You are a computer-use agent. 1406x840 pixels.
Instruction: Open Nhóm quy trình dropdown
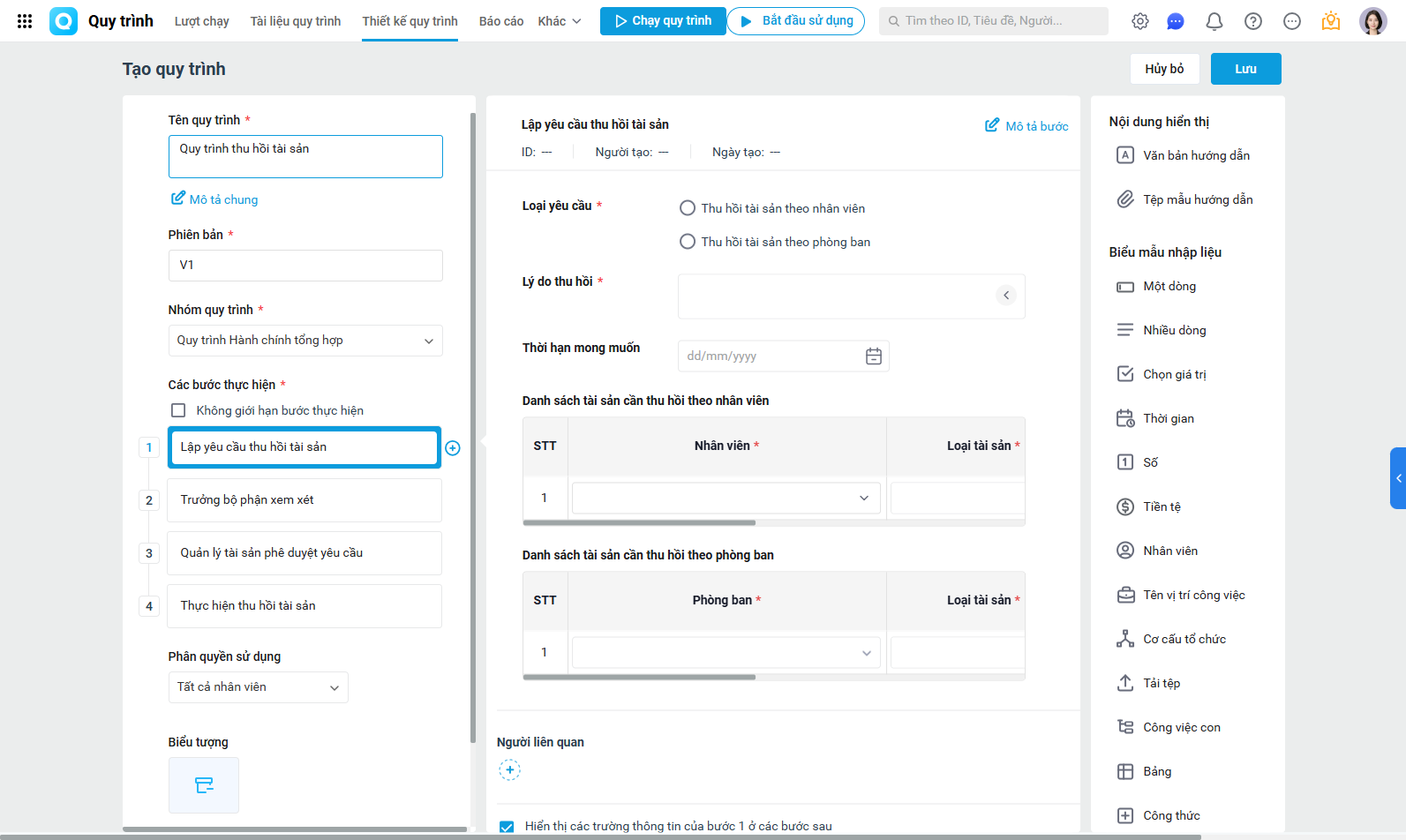(x=305, y=341)
